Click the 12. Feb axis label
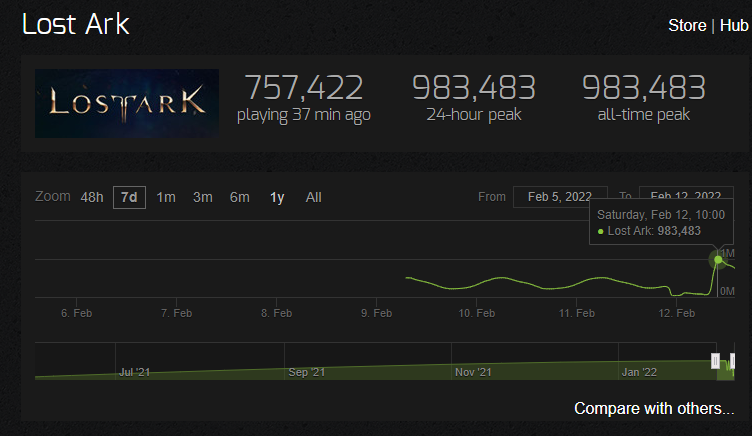The width and height of the screenshot is (752, 436). coord(676,313)
